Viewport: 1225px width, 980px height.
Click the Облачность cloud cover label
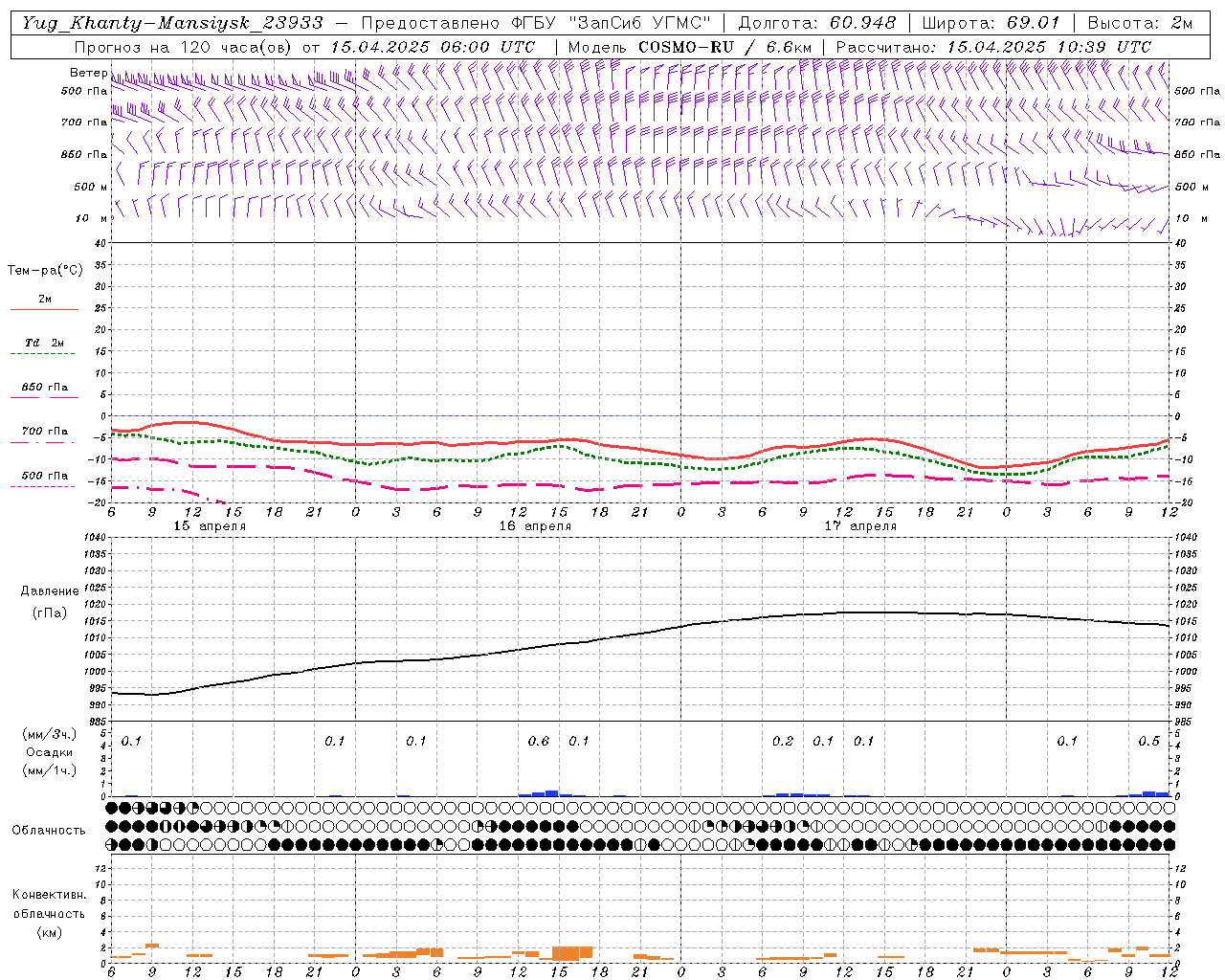coord(49,831)
